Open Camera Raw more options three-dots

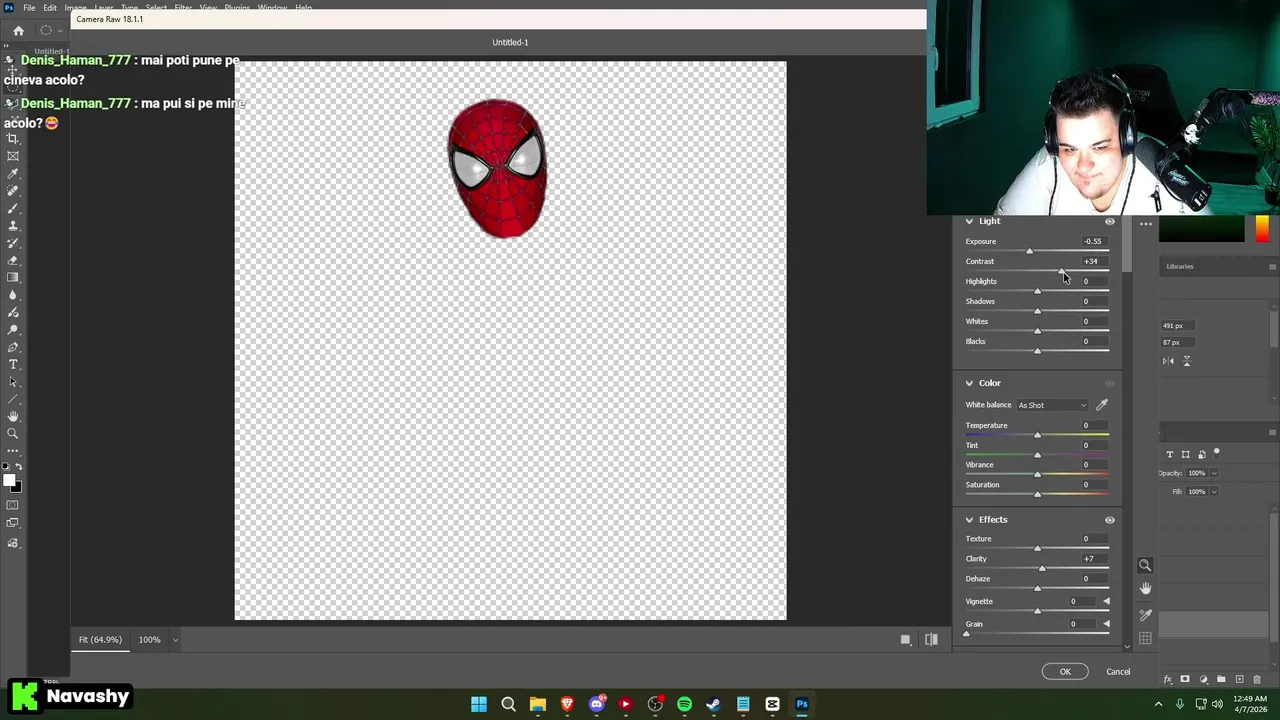pyautogui.click(x=1146, y=224)
